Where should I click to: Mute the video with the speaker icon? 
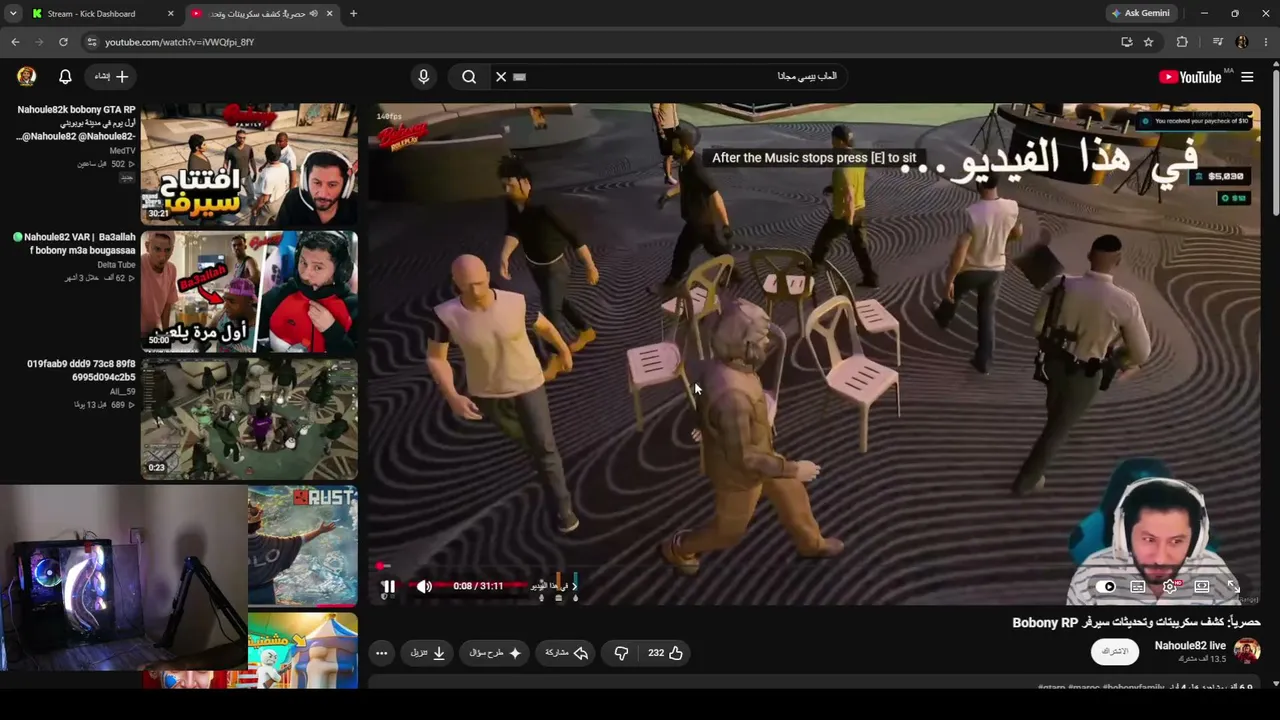pyautogui.click(x=424, y=587)
